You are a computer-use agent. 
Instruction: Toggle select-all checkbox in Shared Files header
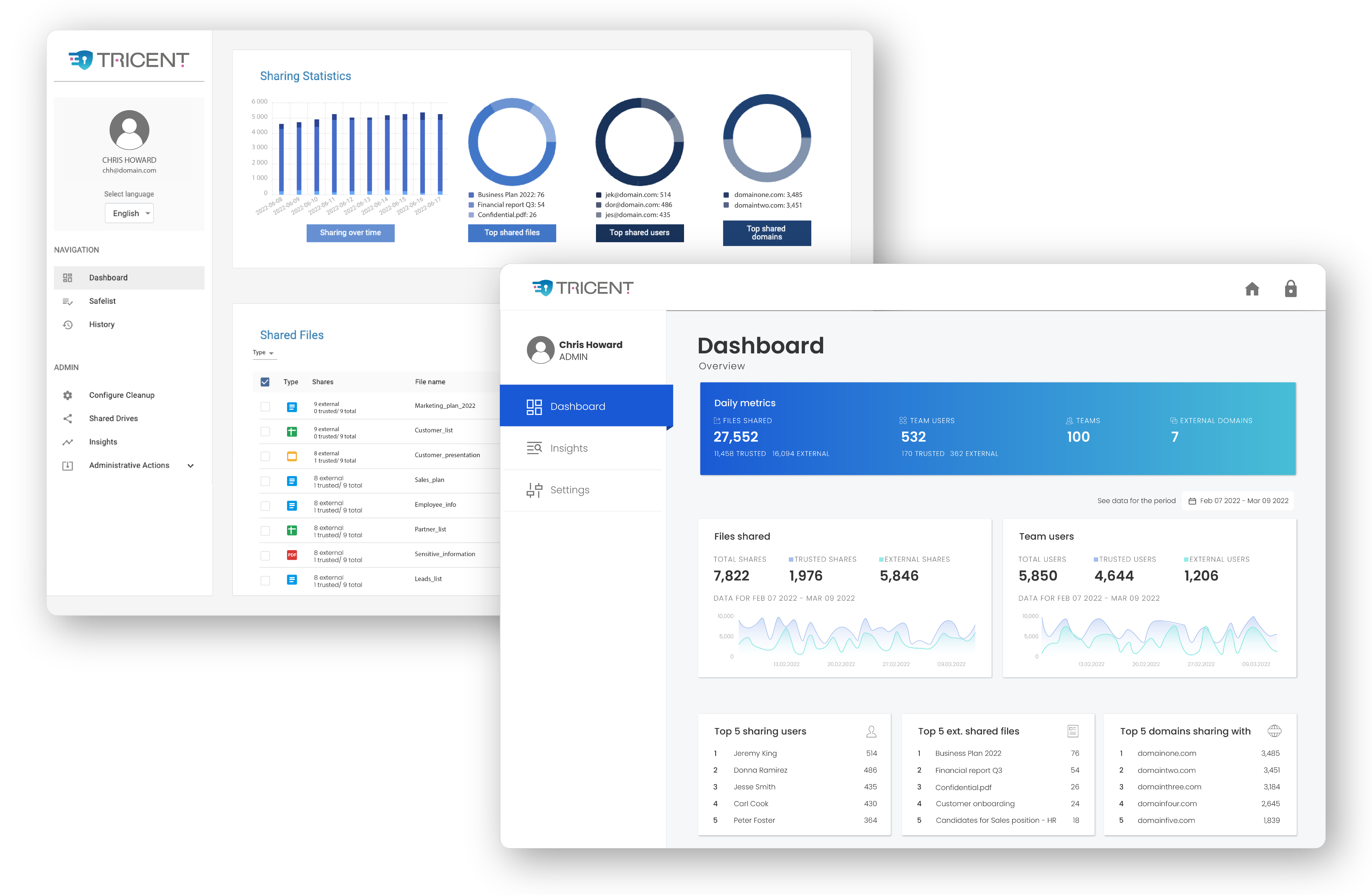coord(265,382)
